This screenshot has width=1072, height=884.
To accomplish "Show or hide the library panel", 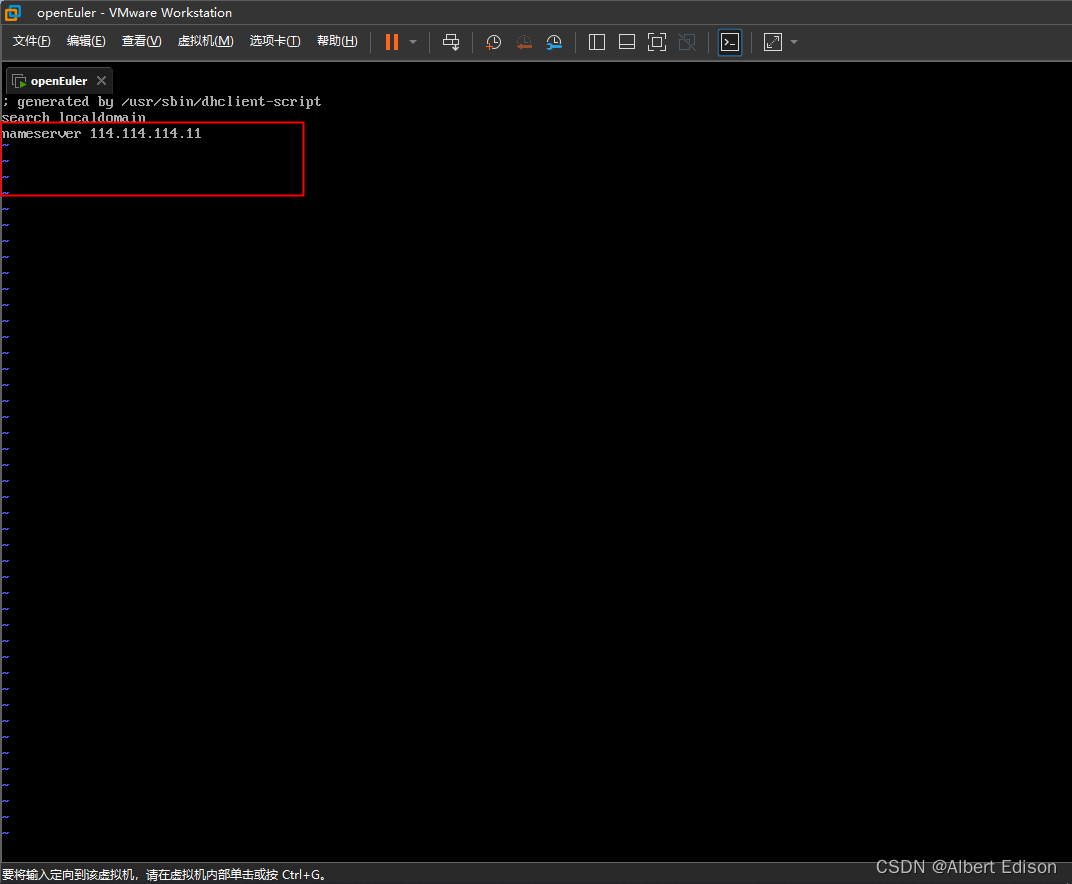I will [596, 41].
